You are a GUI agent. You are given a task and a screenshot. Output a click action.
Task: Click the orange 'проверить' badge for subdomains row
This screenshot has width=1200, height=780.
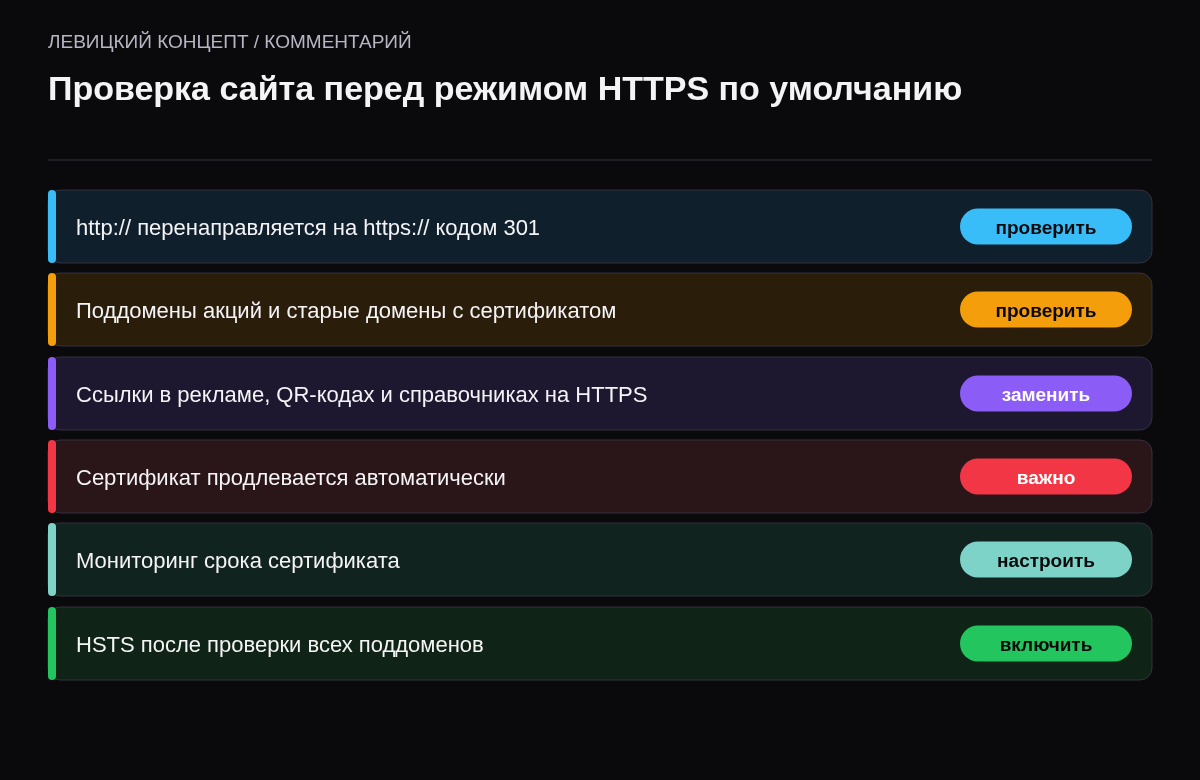[1046, 310]
